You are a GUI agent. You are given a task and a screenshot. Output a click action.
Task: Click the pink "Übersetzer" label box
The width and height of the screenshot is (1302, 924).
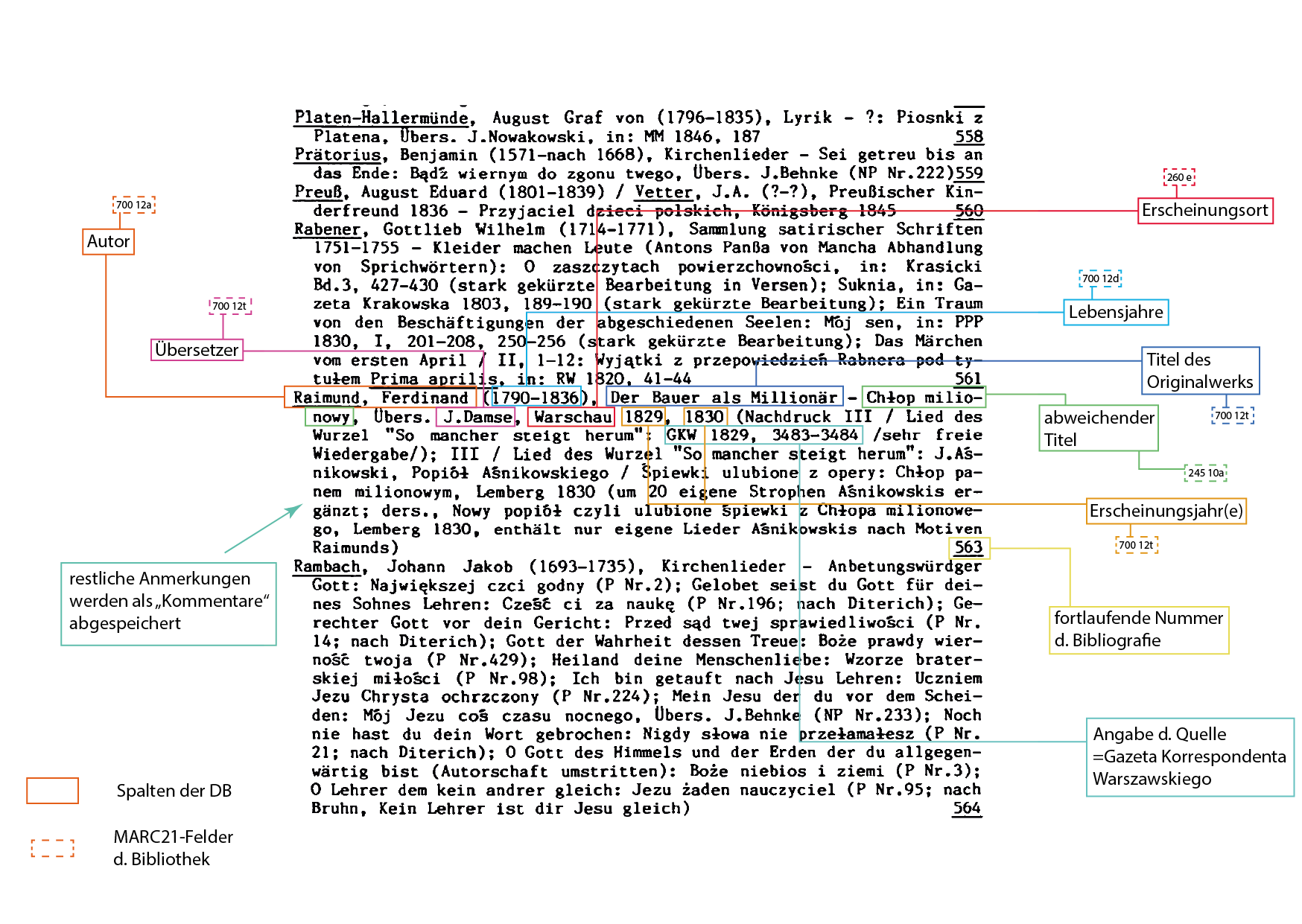pos(197,350)
